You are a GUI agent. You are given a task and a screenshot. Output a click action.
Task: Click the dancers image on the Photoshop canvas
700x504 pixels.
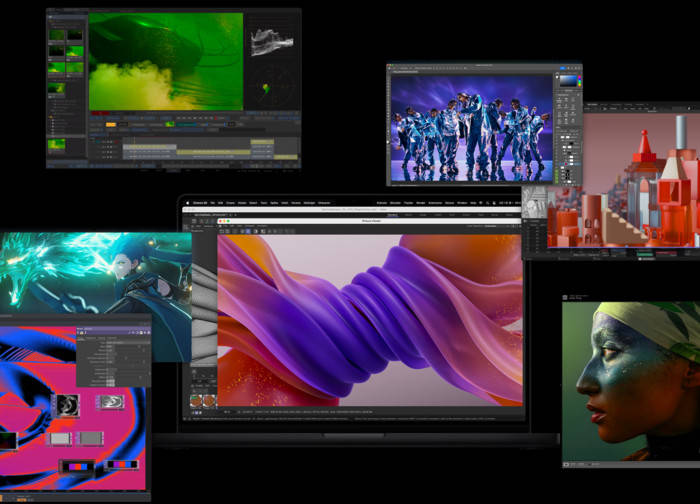click(x=470, y=125)
